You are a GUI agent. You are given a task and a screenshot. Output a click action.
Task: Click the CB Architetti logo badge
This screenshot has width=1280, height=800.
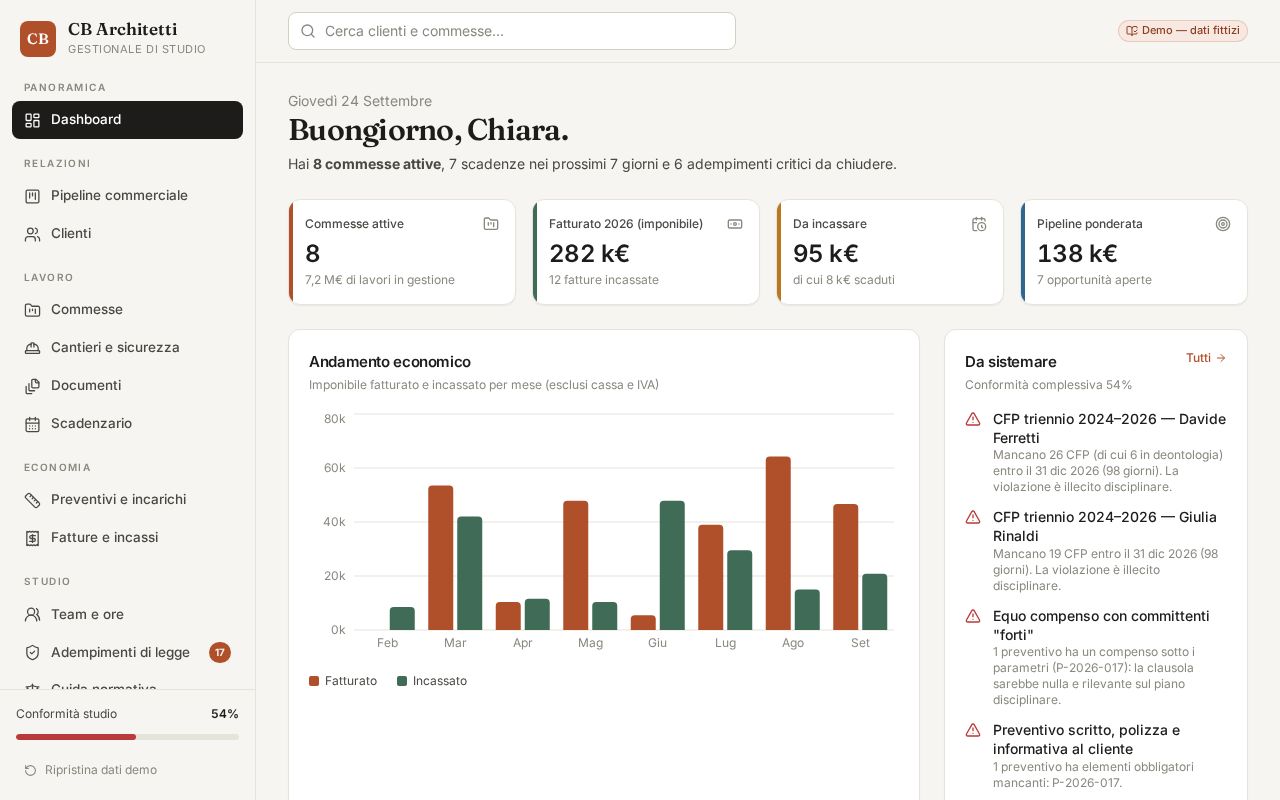(38, 39)
